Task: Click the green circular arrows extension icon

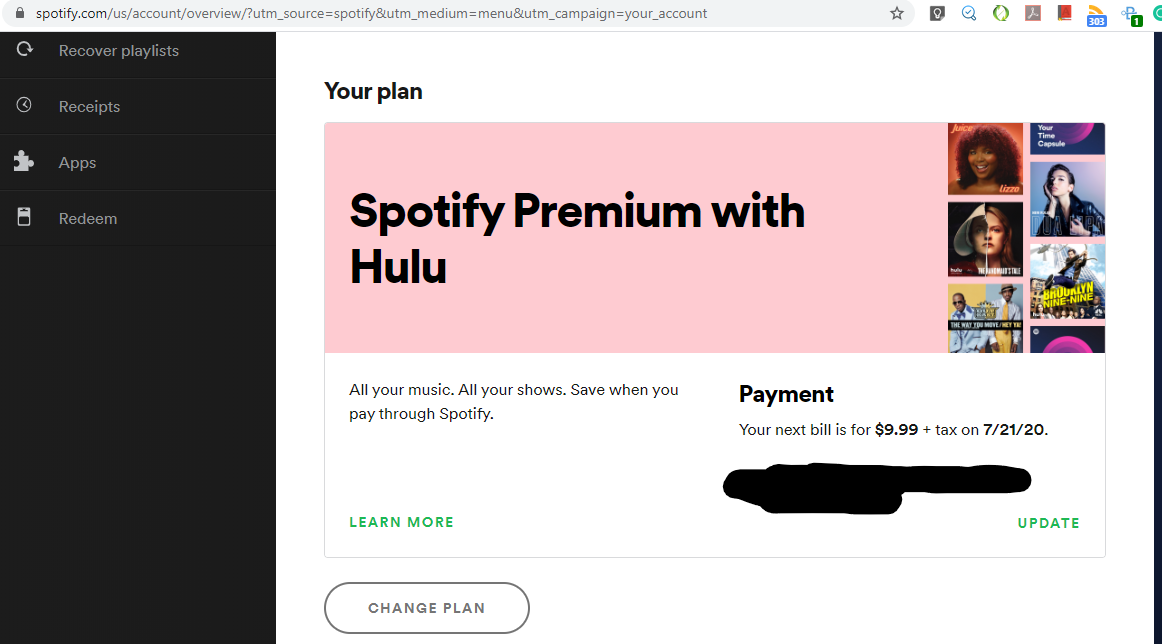Action: tap(1001, 14)
